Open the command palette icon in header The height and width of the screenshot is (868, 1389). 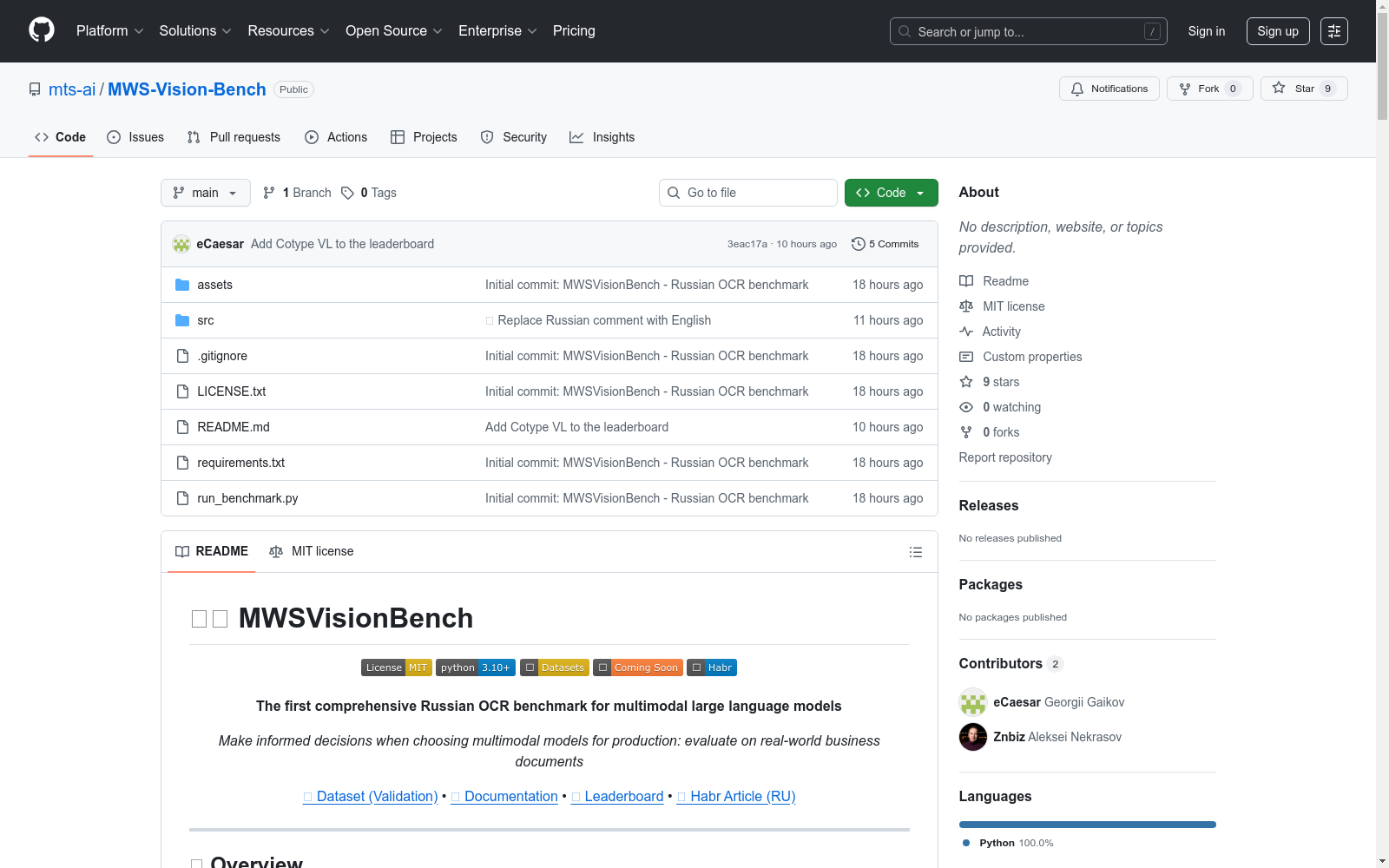point(1334,31)
